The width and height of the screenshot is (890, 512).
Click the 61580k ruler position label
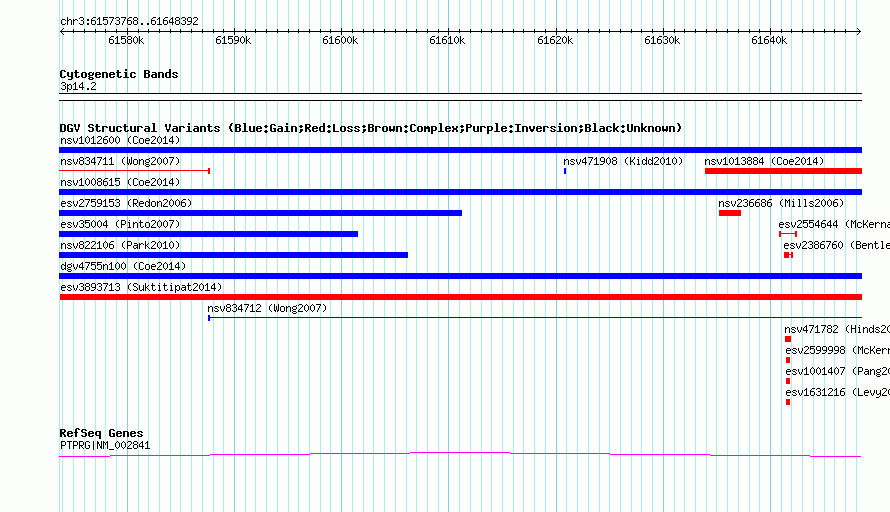click(126, 40)
